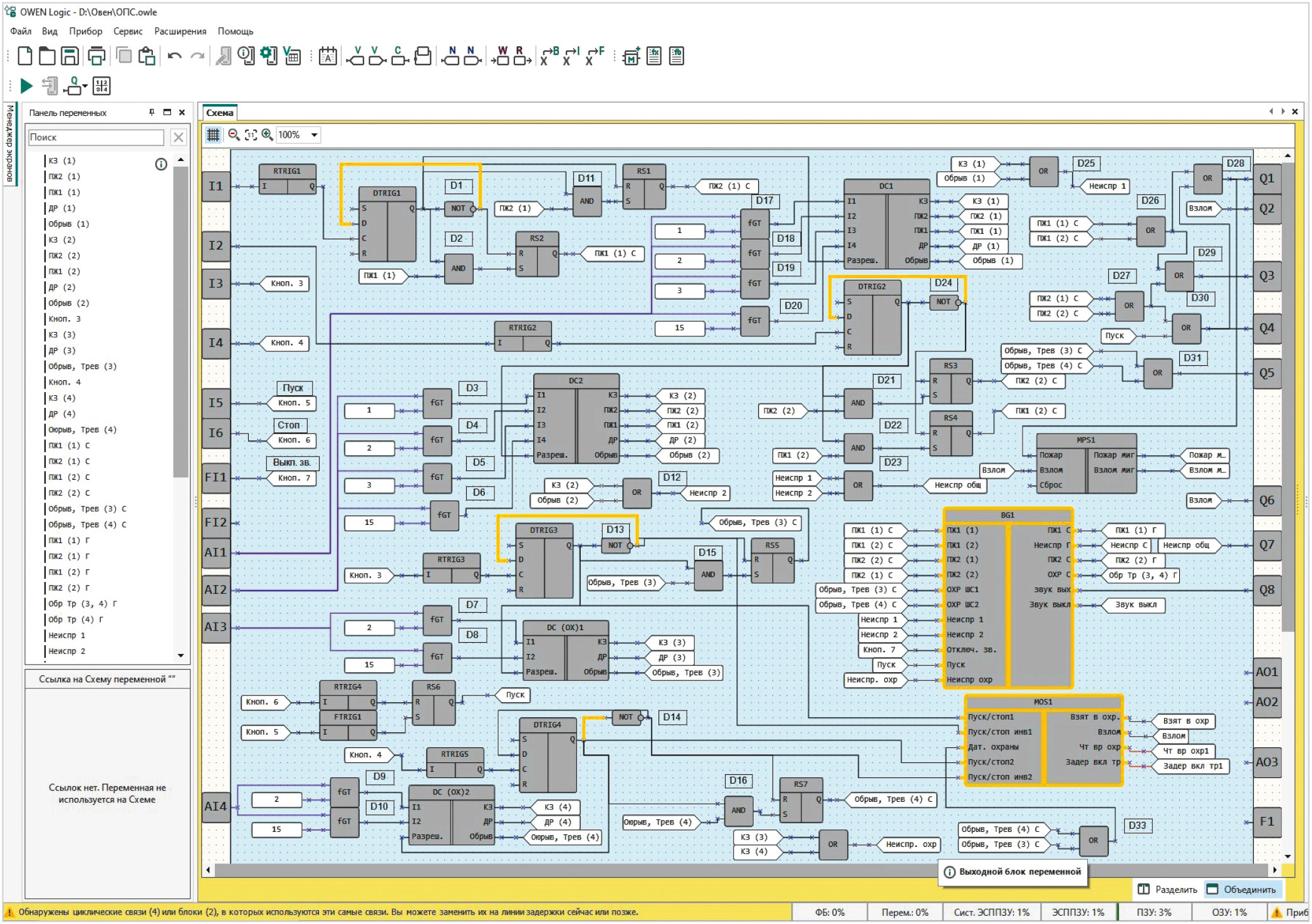
Task: Click the device settings gear icon
Action: click(x=269, y=56)
